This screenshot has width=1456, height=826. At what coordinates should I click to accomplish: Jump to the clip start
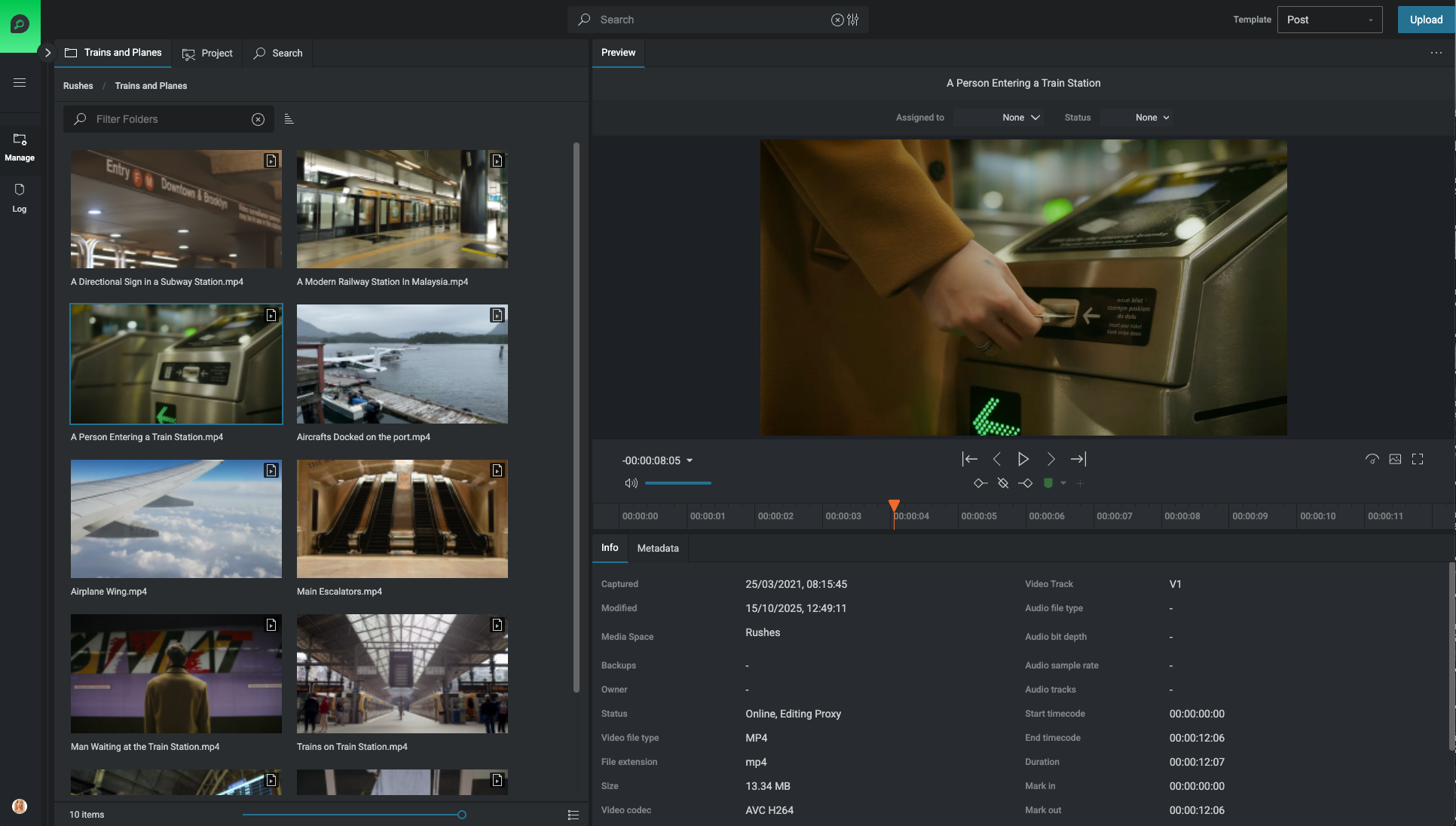point(969,459)
